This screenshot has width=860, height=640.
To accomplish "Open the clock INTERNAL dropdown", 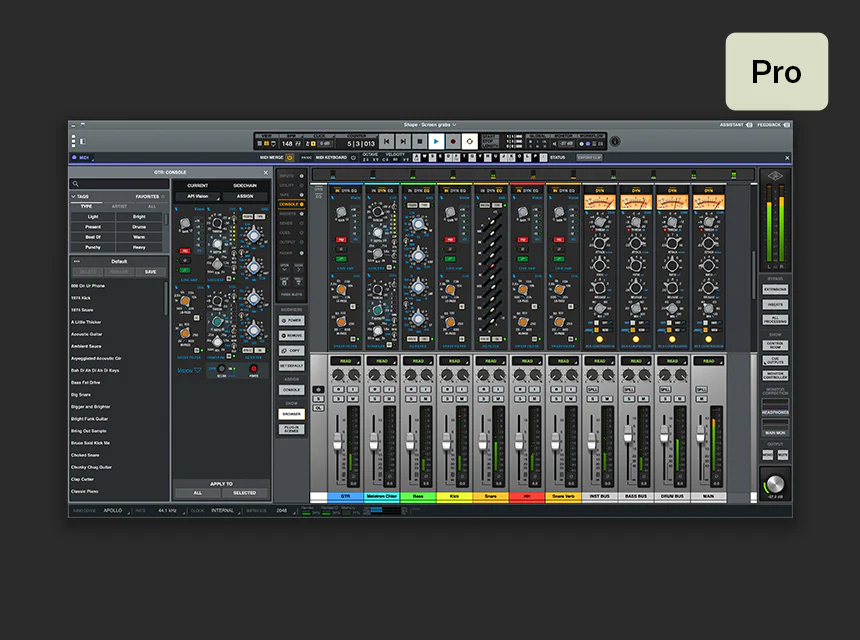I will pos(225,511).
